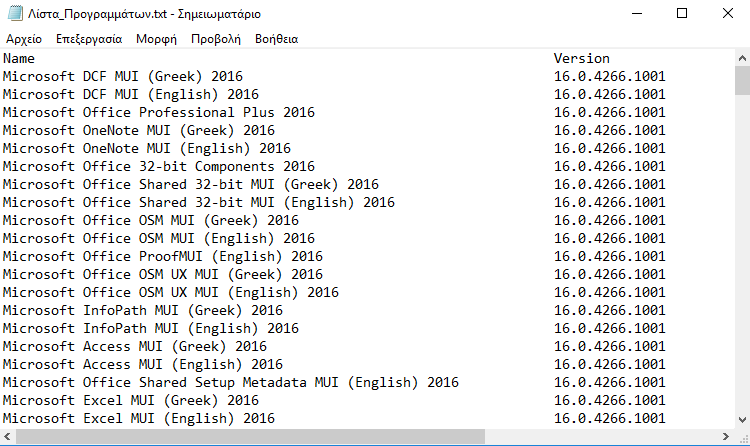The width and height of the screenshot is (750, 446).
Task: Click line Microsoft Office OSM MUI (Greek) 2016
Action: pos(151,221)
